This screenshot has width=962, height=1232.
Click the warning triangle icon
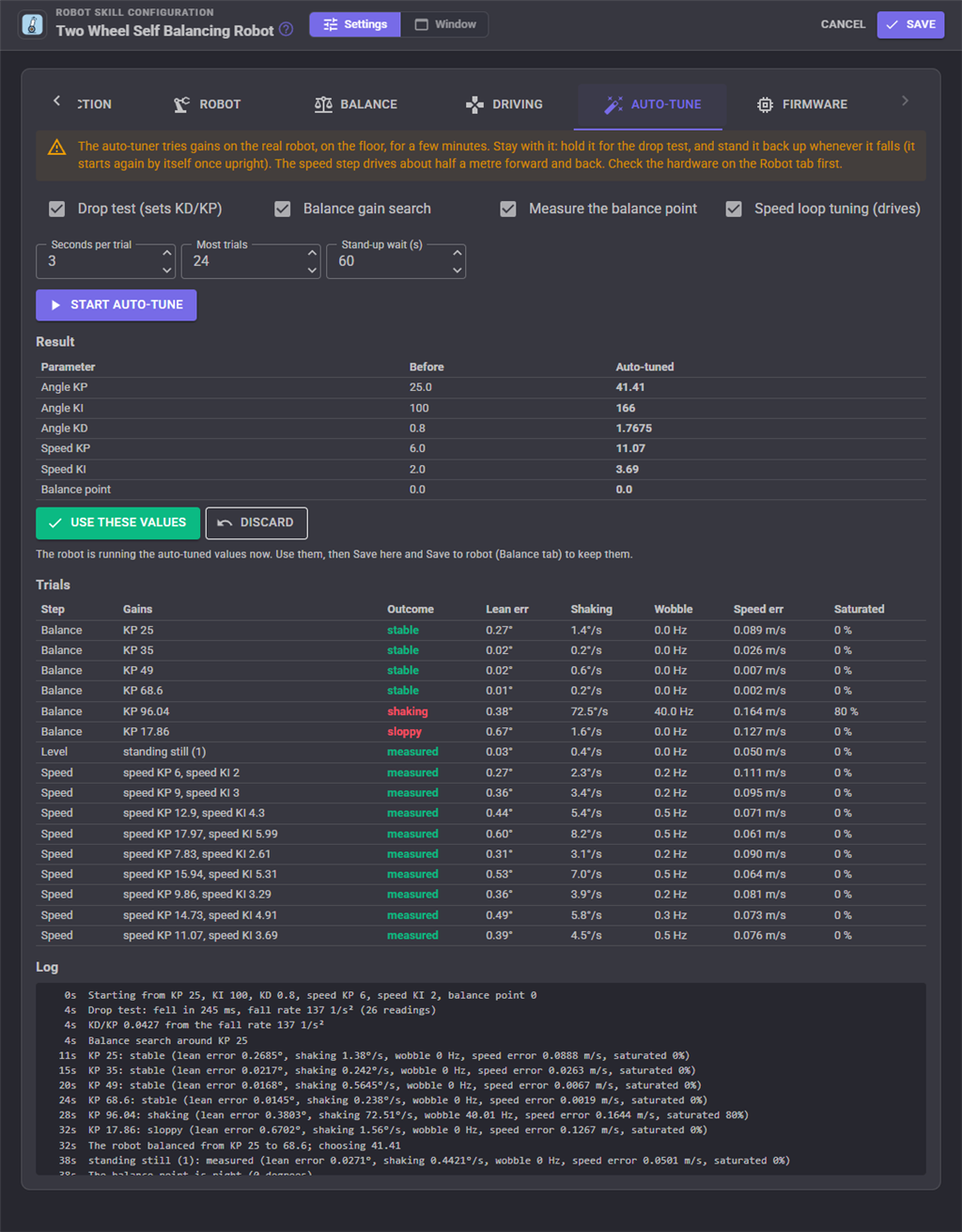click(x=57, y=147)
